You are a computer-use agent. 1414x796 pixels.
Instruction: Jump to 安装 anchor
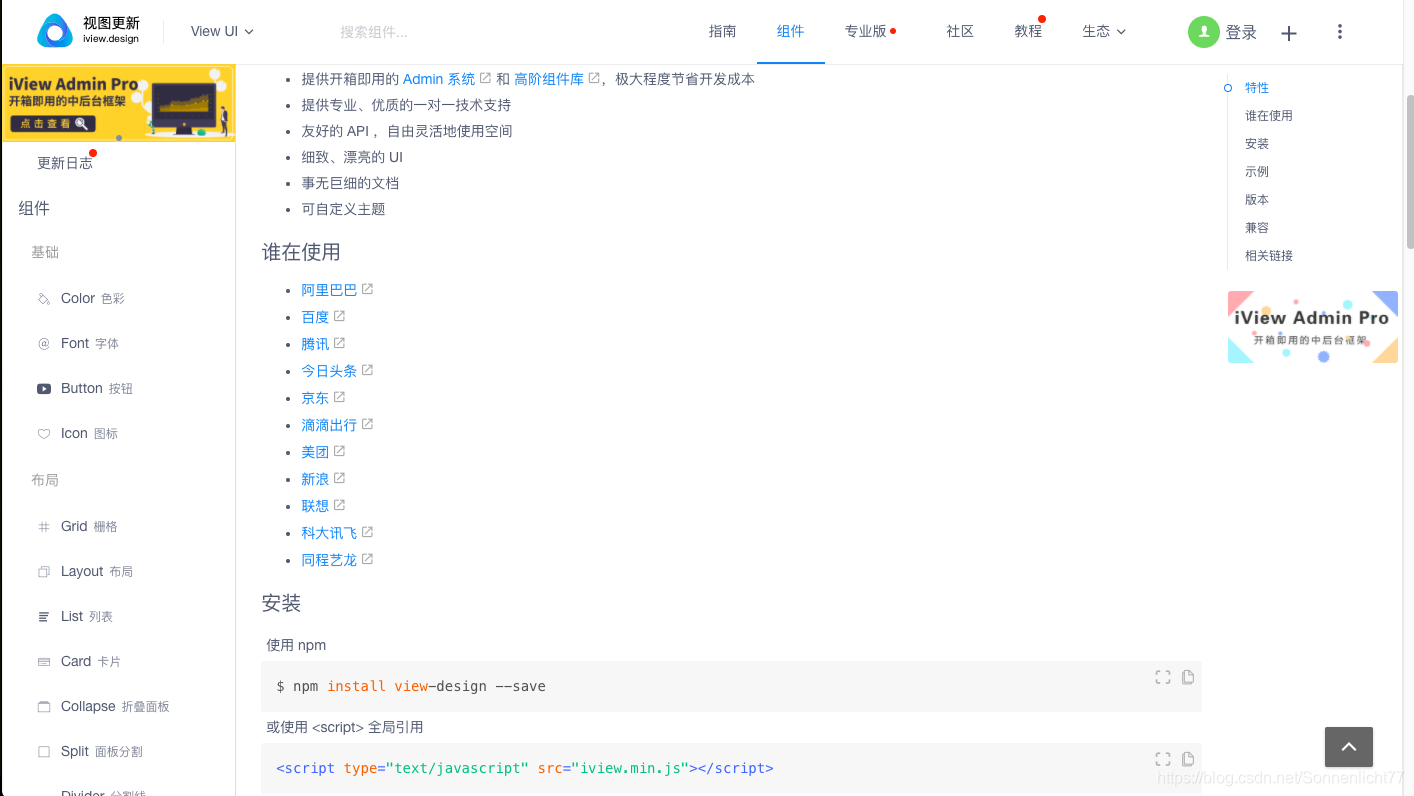pyautogui.click(x=1257, y=144)
